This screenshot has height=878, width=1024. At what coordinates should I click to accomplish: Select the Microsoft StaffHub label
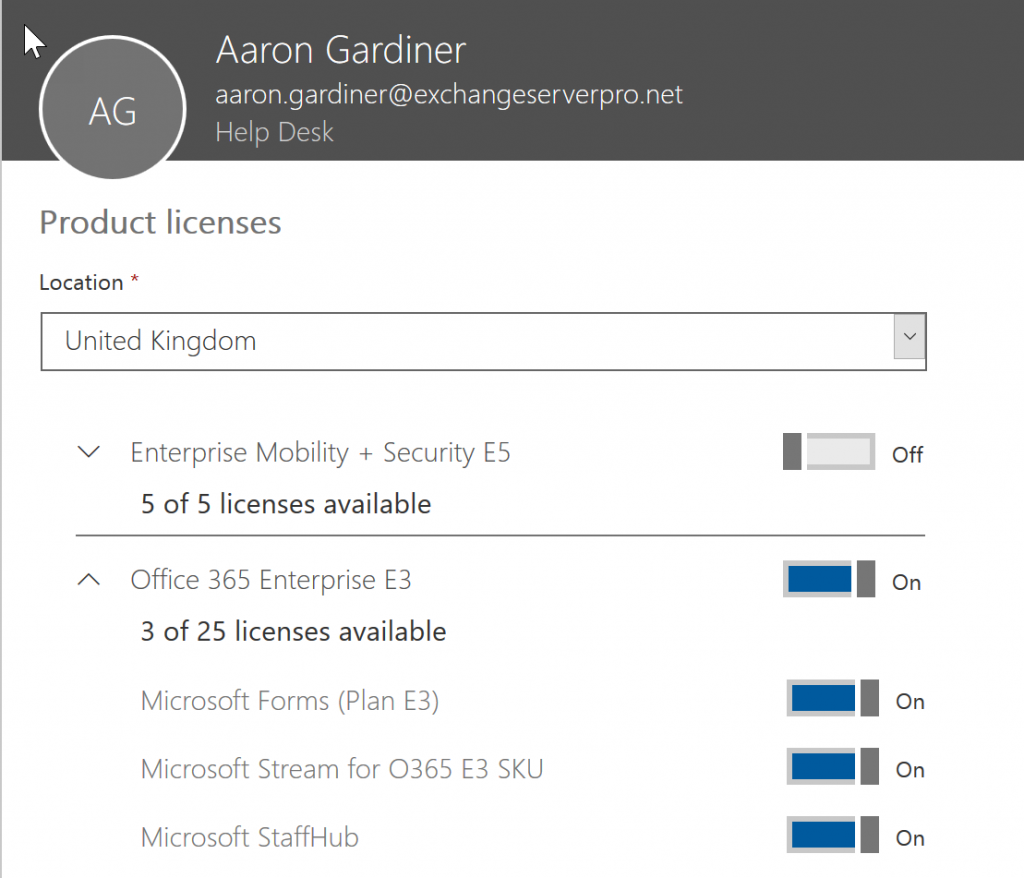(x=250, y=837)
